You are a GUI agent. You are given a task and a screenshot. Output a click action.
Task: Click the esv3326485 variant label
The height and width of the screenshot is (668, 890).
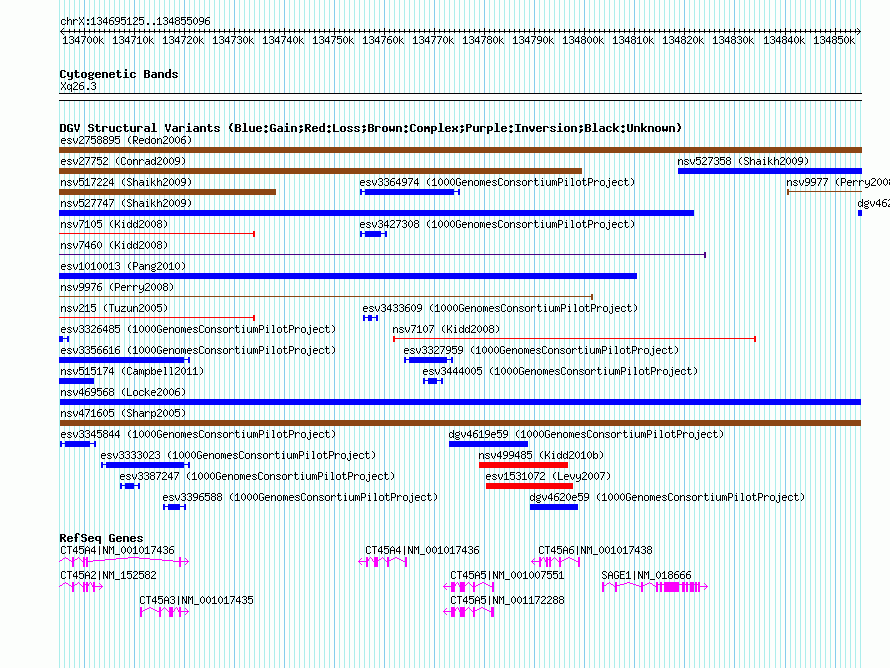198,329
